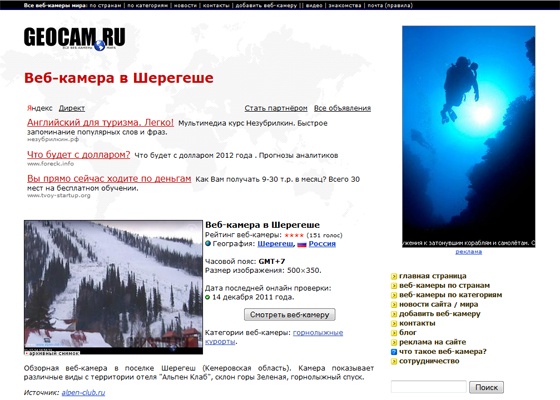The height and width of the screenshot is (400, 560).
Task: Open 'горнолыжные курорты' category link
Action: (274, 337)
